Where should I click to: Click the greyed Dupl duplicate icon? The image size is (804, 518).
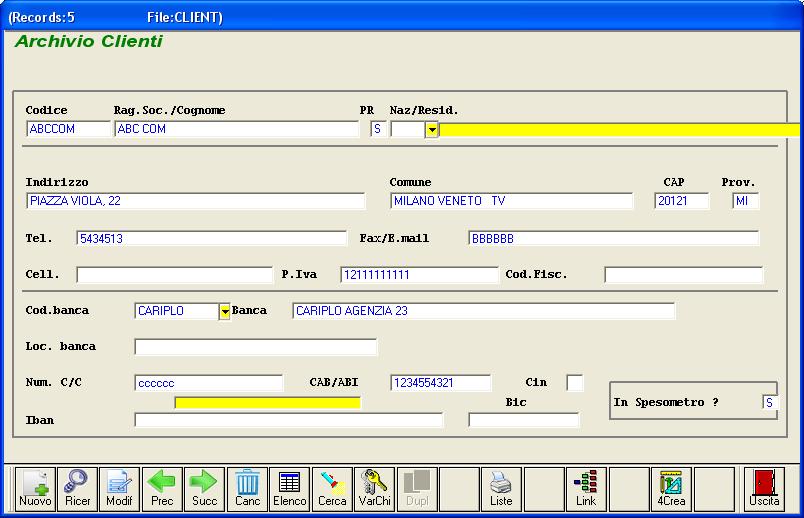pyautogui.click(x=417, y=489)
